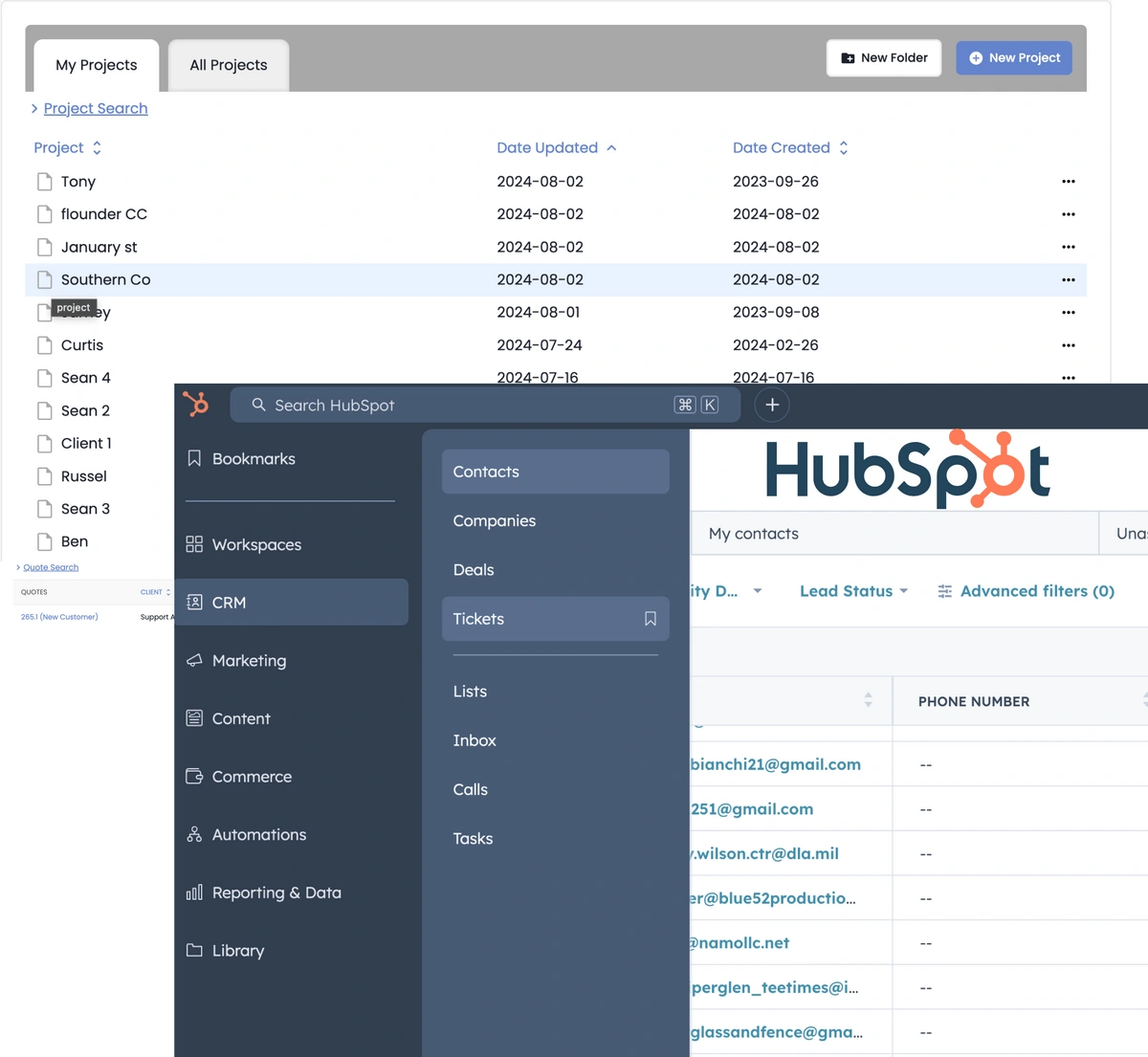Open the truncated 'ity D...' filter dropdown
Viewport: 1148px width, 1057px height.
click(727, 591)
